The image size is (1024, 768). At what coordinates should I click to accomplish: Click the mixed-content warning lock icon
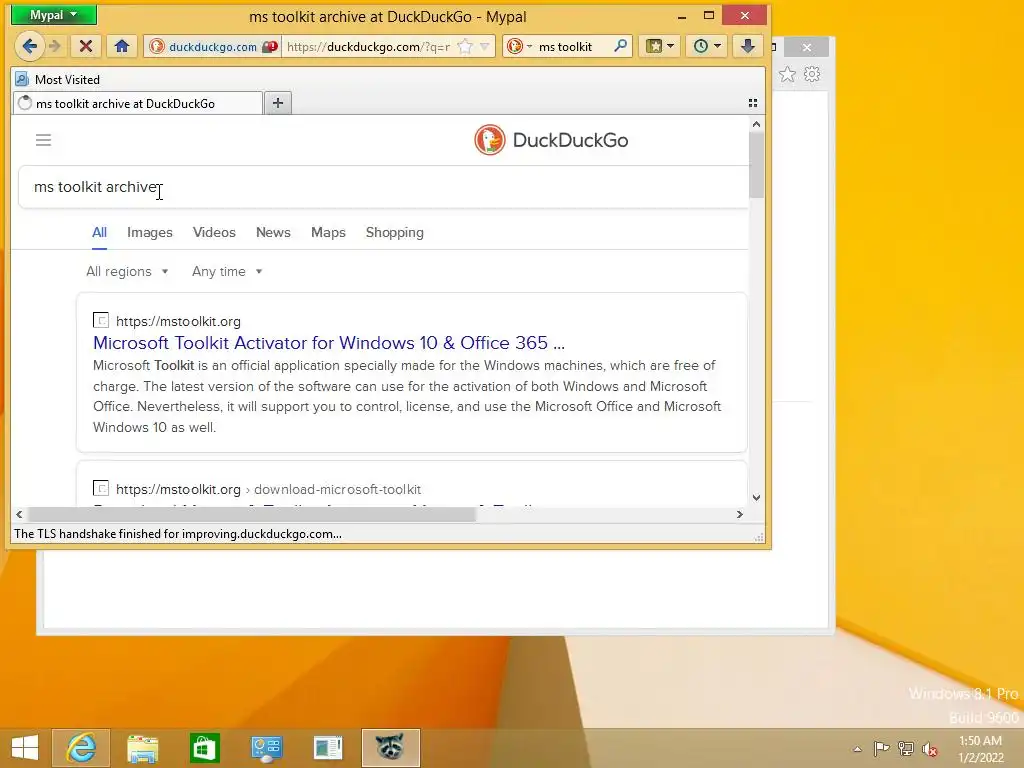(x=269, y=46)
